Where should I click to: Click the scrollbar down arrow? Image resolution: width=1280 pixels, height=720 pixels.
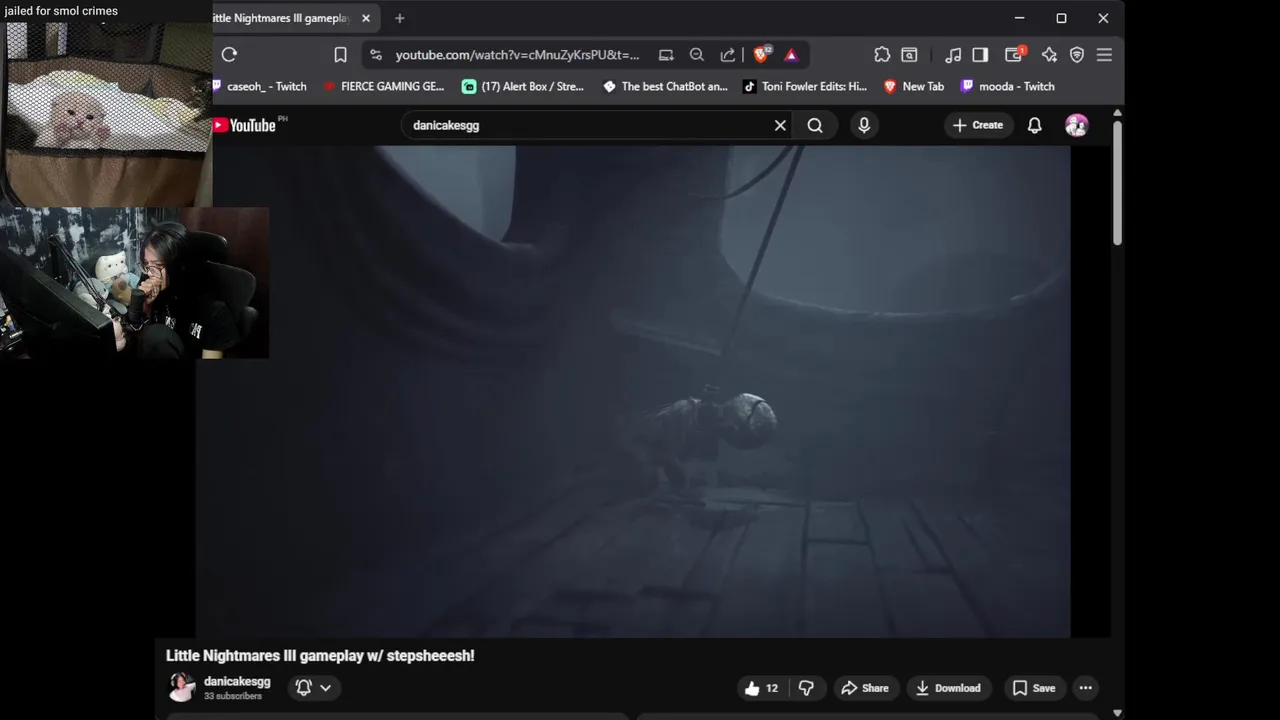click(x=1117, y=713)
